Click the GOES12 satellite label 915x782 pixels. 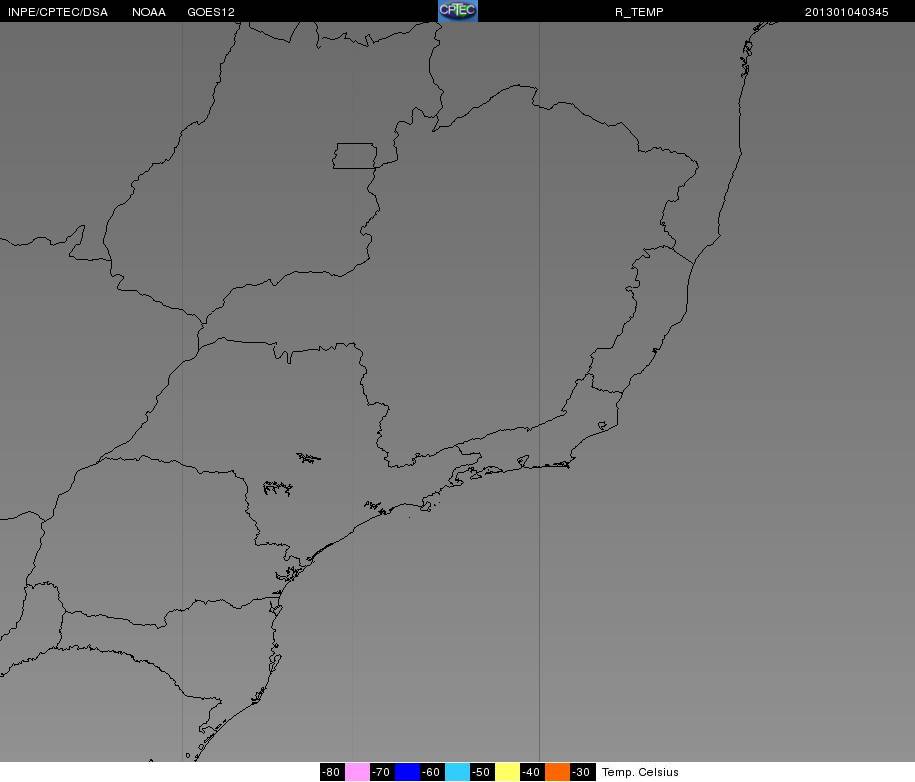coord(211,12)
